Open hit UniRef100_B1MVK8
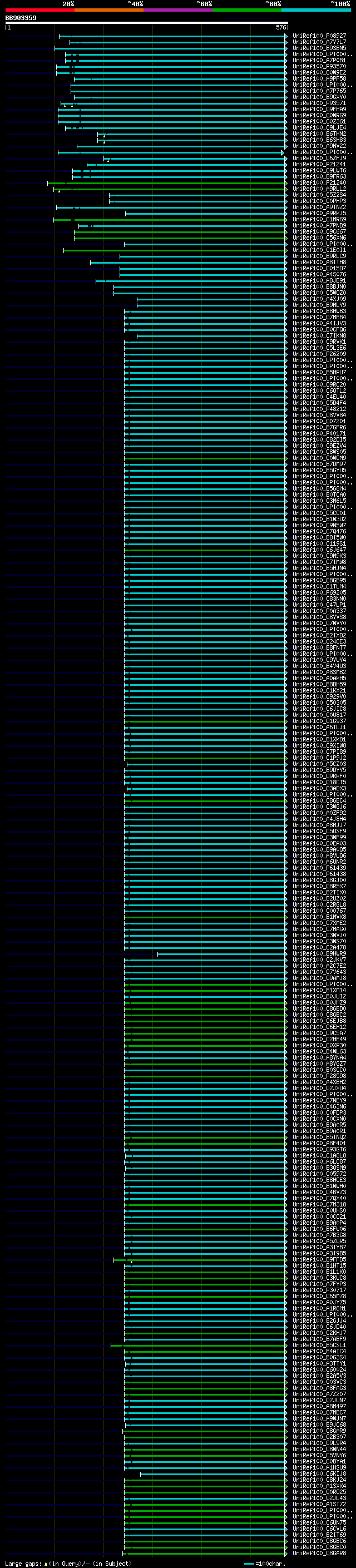Viewport: 356px width, 1568px height. click(319, 917)
